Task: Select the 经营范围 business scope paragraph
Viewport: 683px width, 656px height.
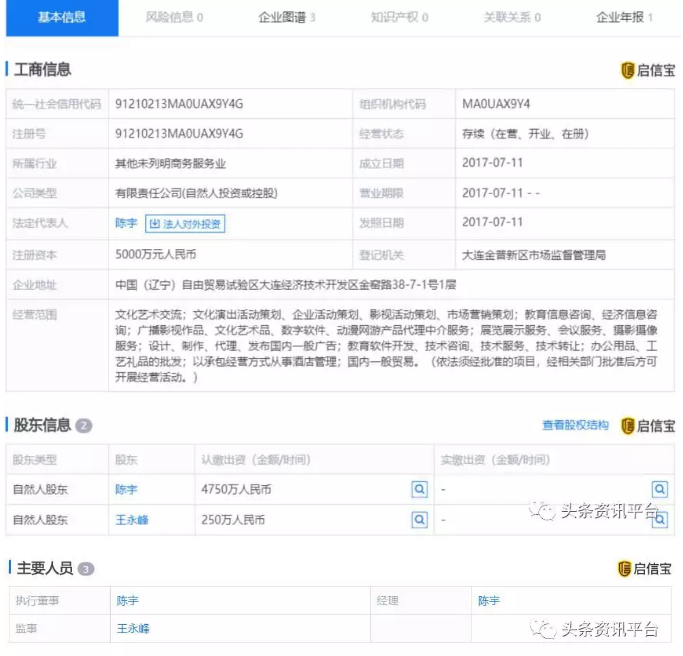Action: click(386, 345)
